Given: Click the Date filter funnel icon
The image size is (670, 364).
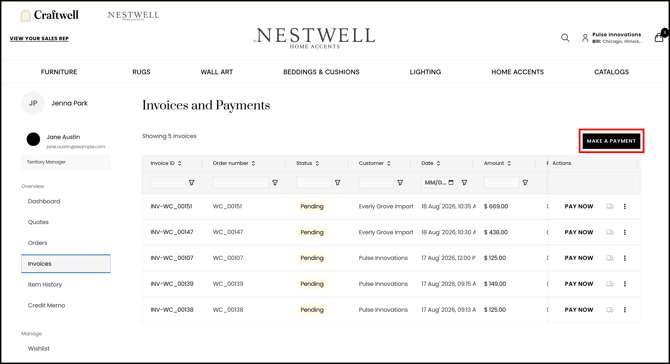Looking at the screenshot, I should click(464, 183).
